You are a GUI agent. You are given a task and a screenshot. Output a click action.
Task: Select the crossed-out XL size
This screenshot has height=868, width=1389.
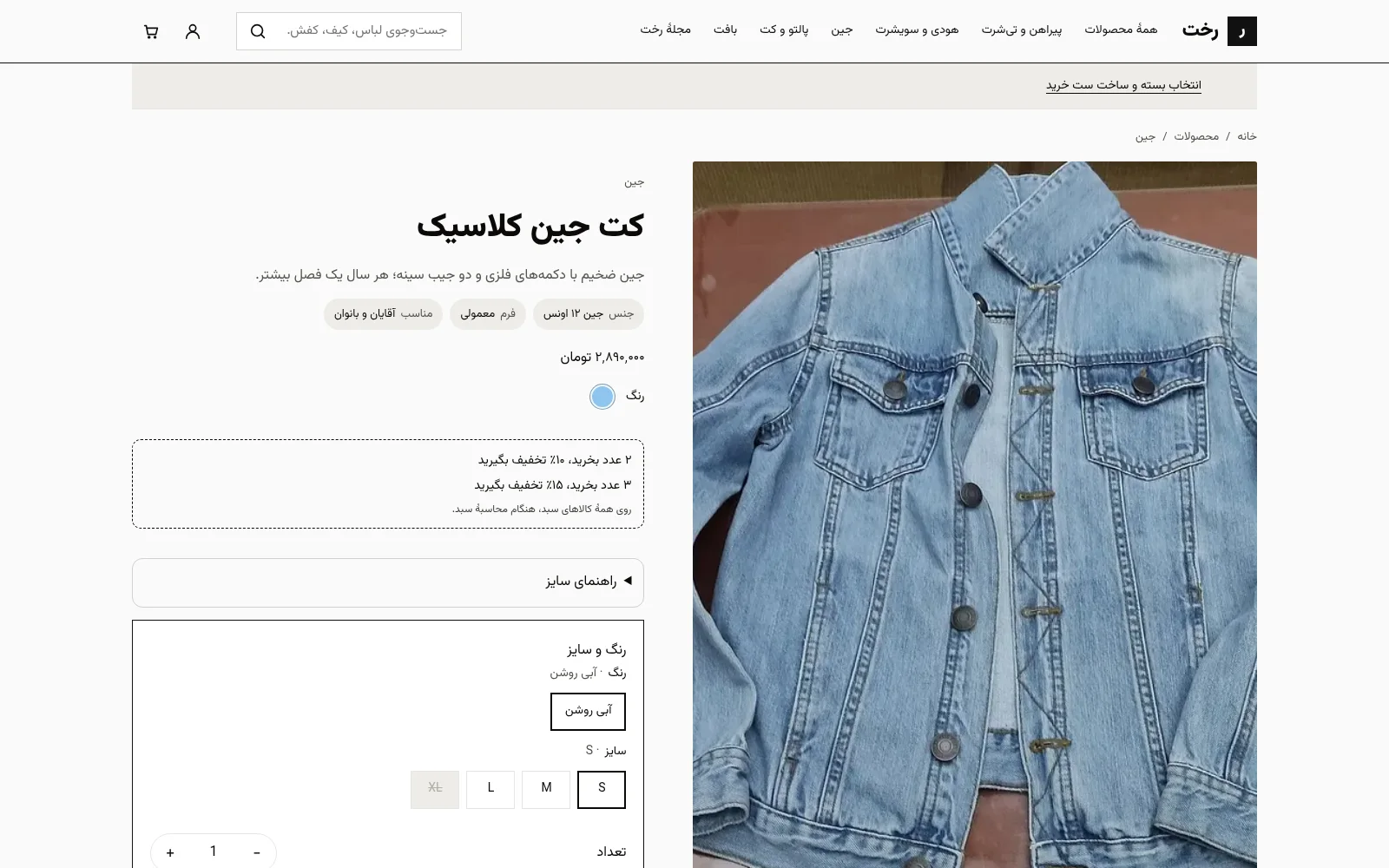pos(435,789)
